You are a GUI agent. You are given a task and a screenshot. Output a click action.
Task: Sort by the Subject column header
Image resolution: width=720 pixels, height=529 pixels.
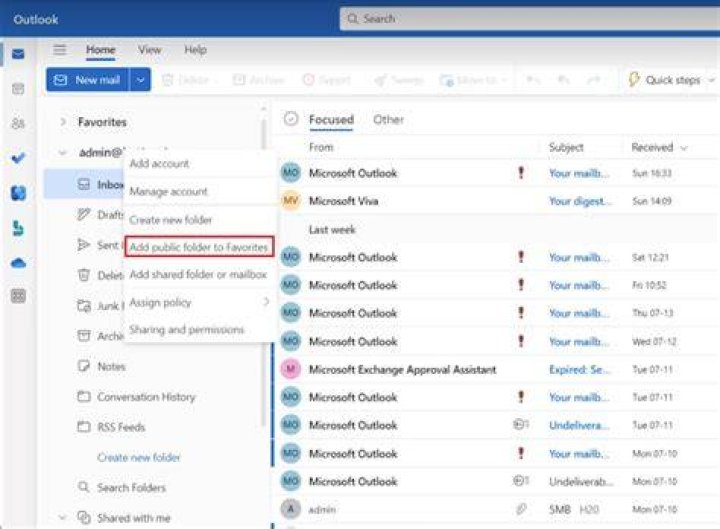click(x=566, y=147)
